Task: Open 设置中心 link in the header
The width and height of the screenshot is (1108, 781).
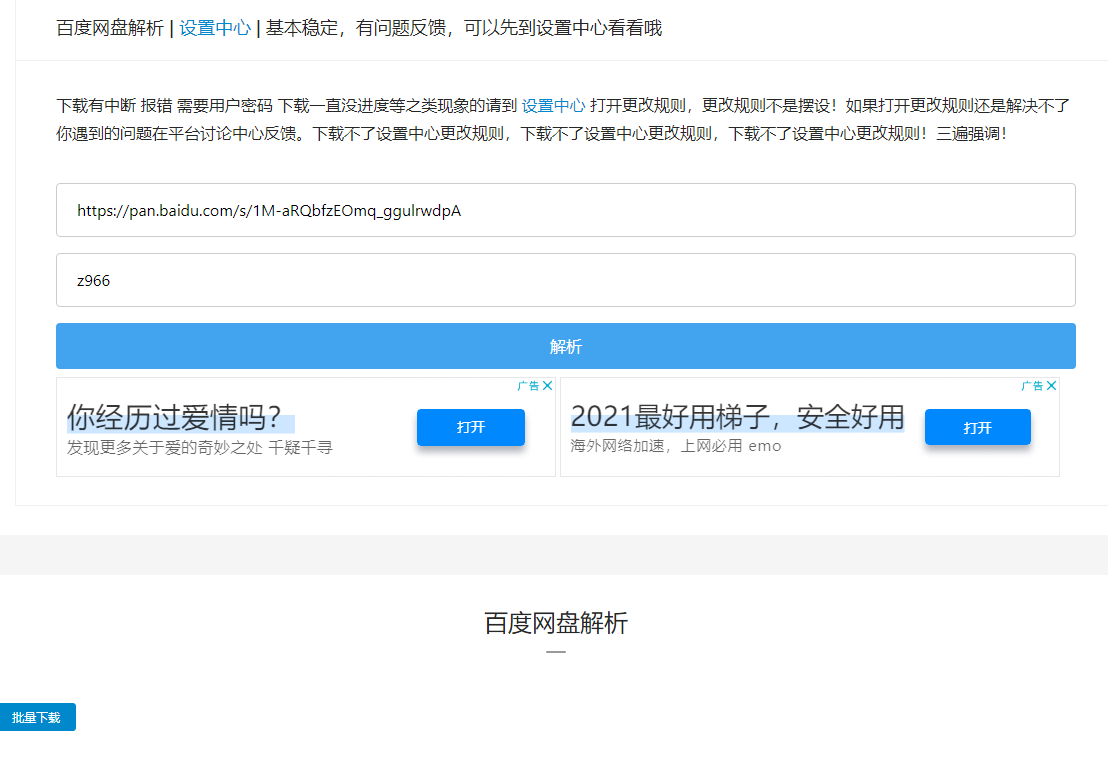Action: click(215, 28)
